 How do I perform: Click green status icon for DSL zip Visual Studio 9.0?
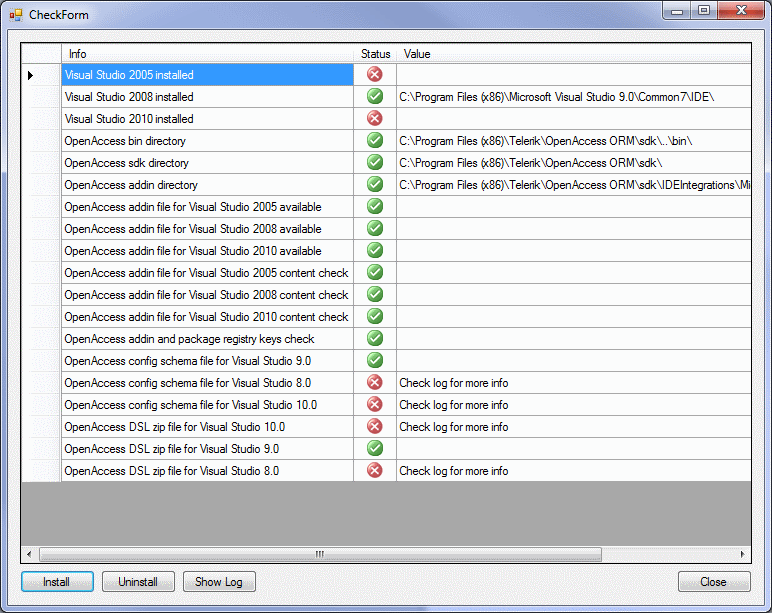tap(375, 448)
